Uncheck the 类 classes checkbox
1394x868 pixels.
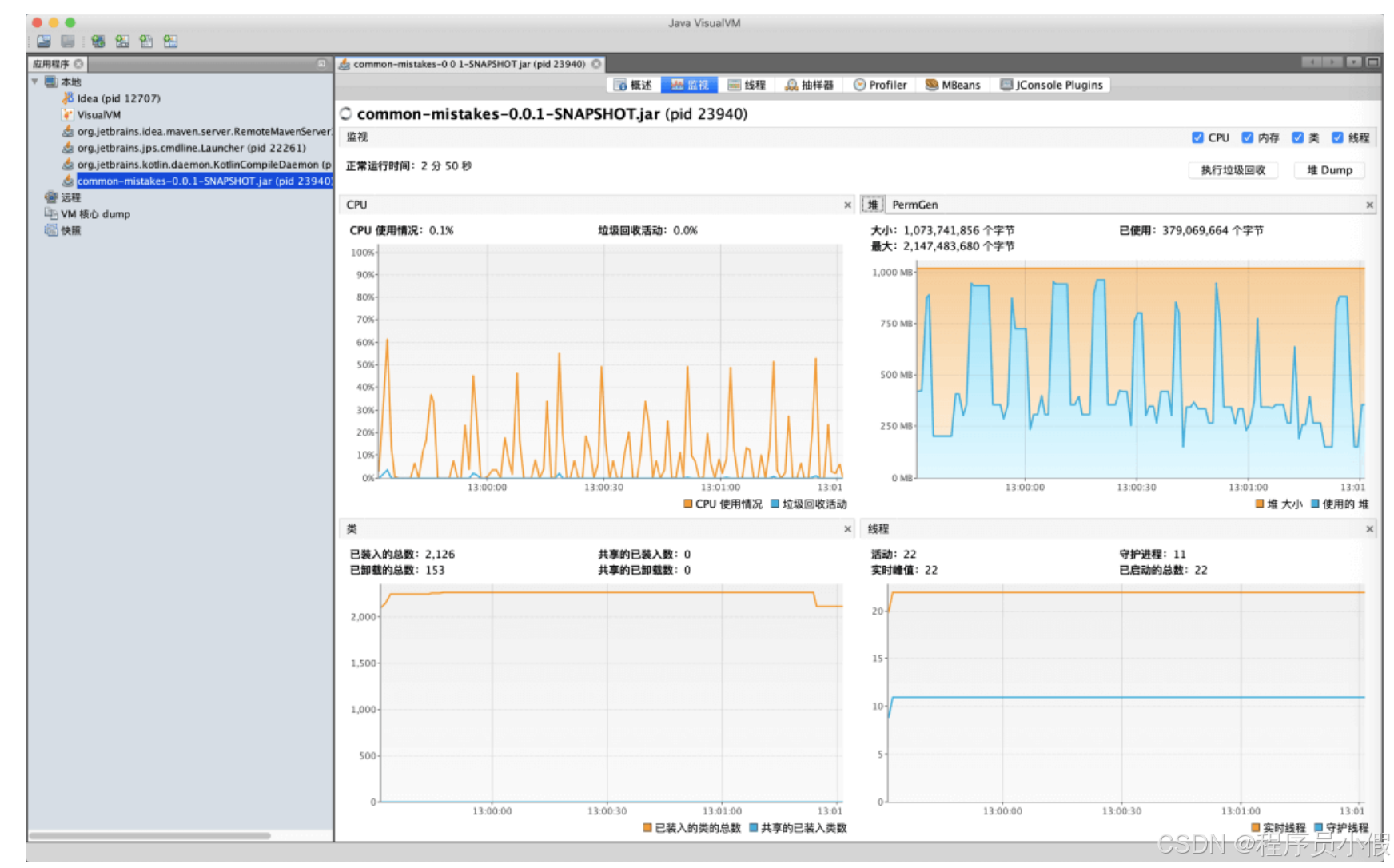click(1297, 137)
